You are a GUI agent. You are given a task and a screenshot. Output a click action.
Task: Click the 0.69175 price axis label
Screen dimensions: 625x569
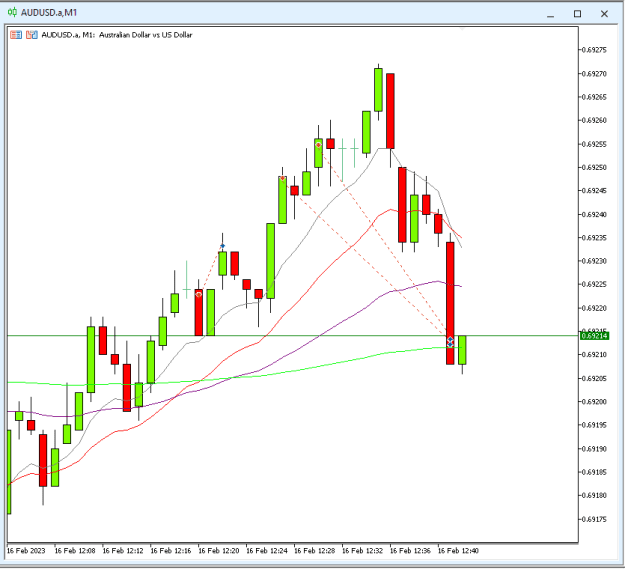[x=594, y=519]
